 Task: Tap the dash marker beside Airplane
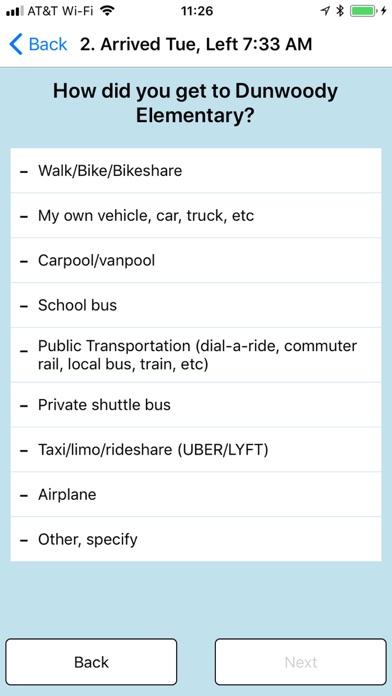coord(24,495)
